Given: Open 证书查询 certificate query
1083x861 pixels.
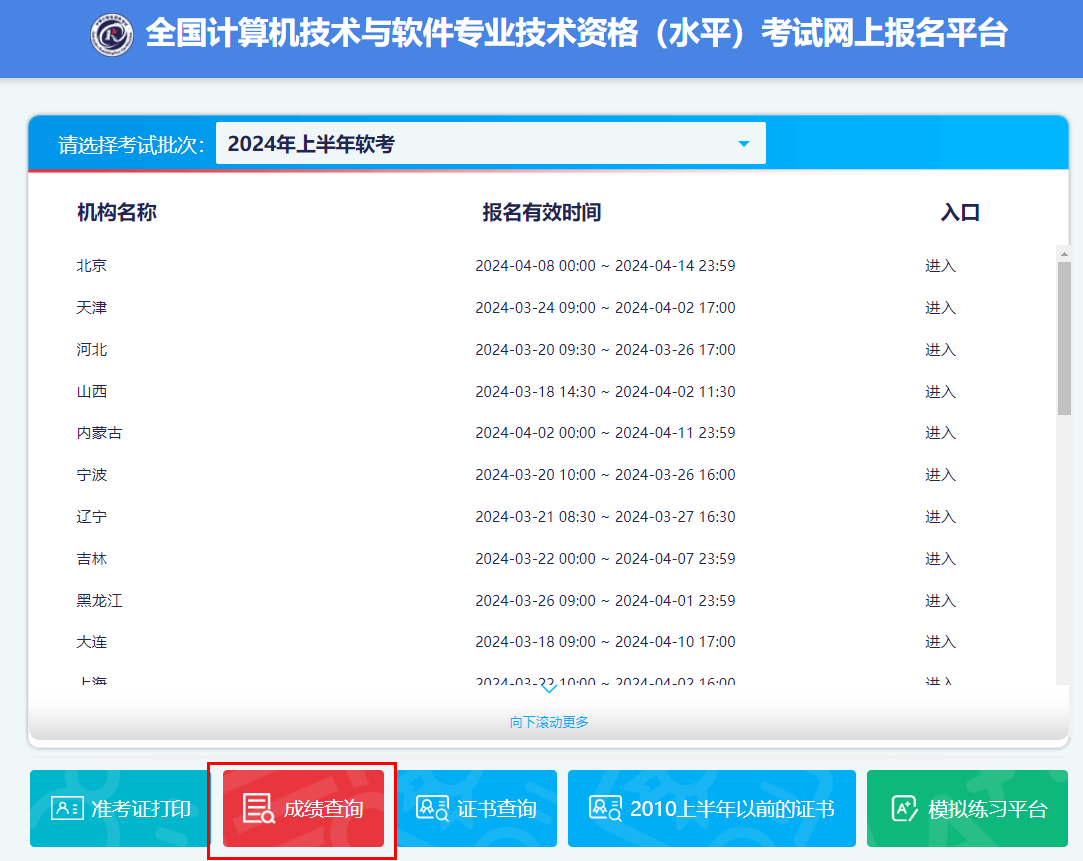Looking at the screenshot, I should coord(477,808).
